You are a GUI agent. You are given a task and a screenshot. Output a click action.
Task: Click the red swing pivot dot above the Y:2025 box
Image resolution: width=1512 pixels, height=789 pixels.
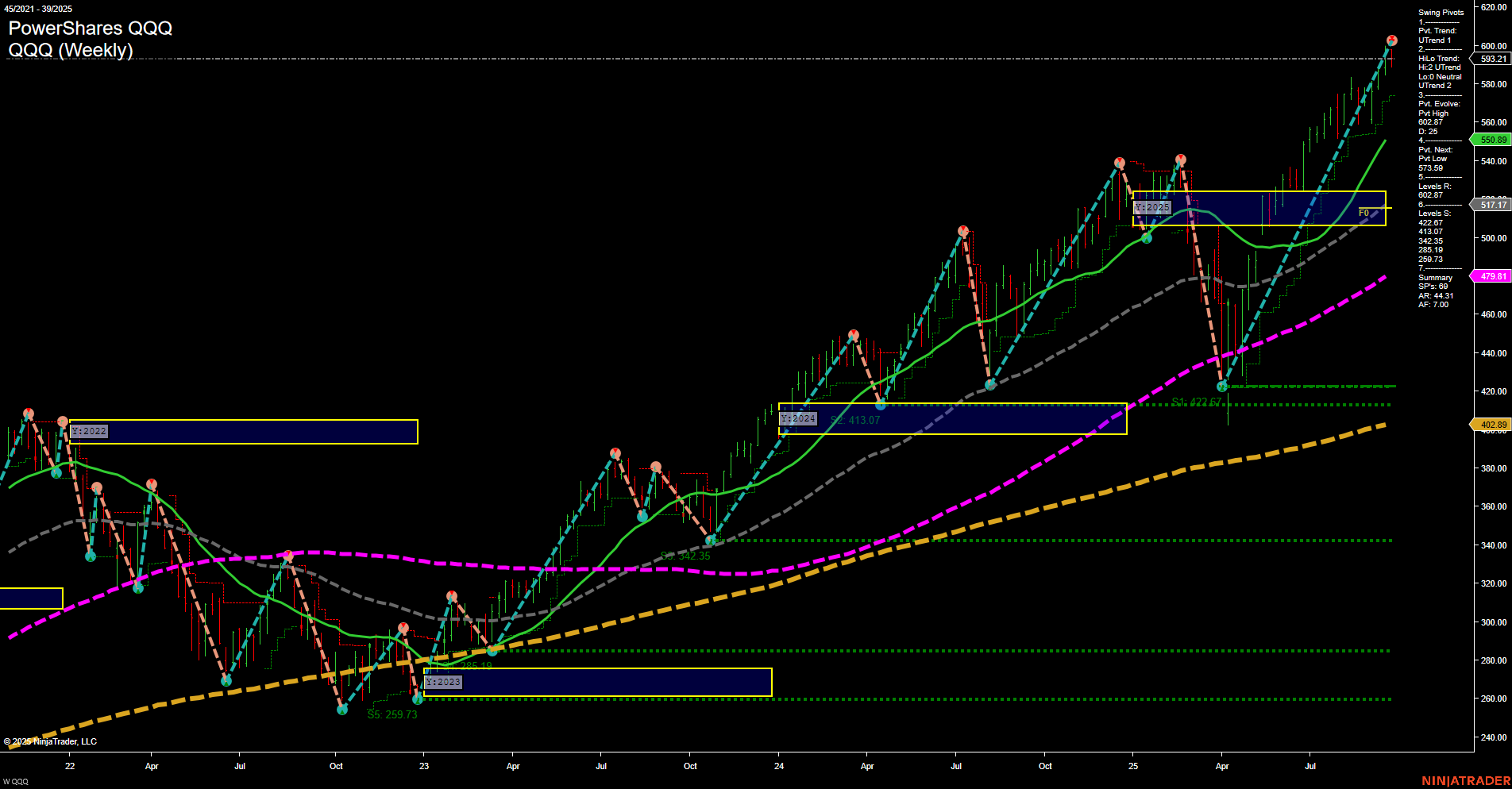point(1181,159)
